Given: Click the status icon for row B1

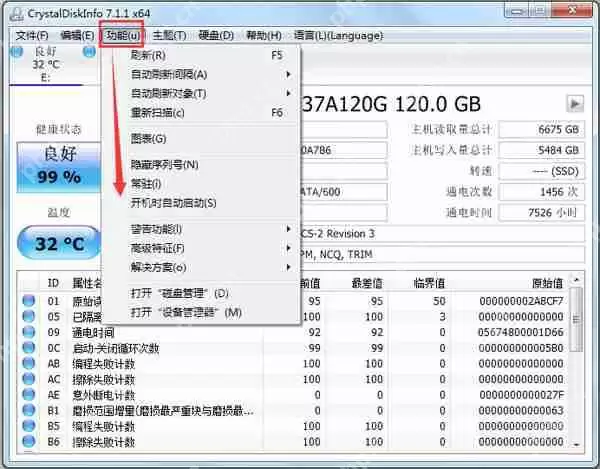Looking at the screenshot, I should [x=28, y=410].
